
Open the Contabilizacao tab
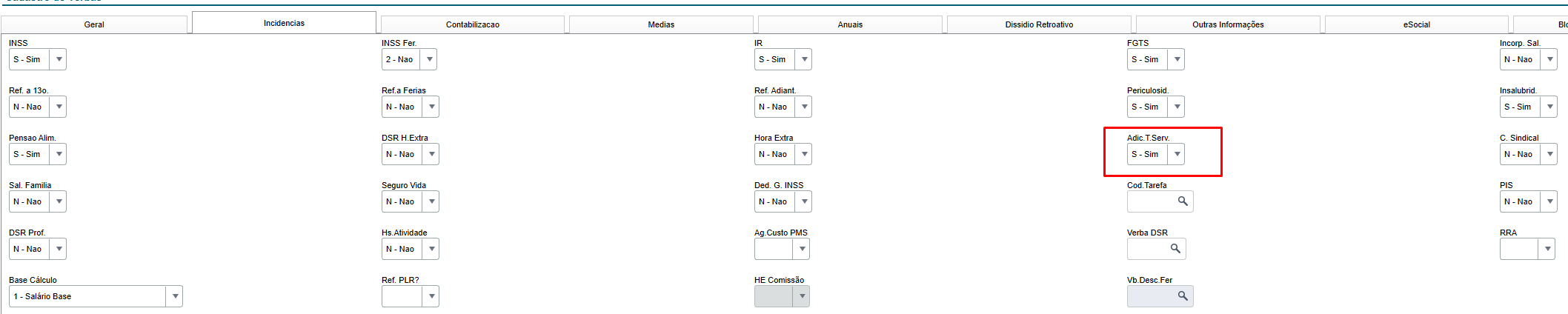473,24
